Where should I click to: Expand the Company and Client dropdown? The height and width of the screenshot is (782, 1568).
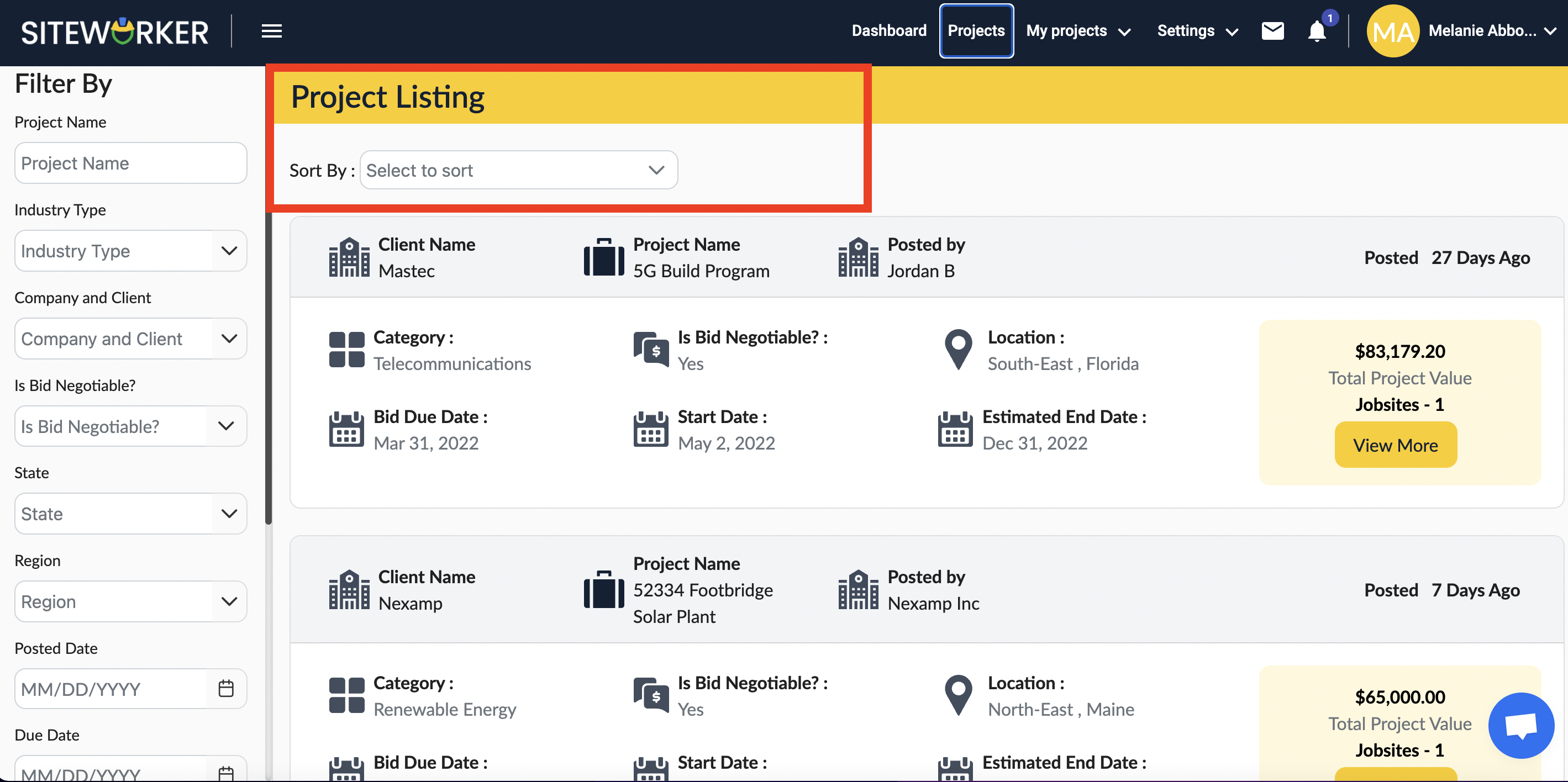(x=130, y=339)
